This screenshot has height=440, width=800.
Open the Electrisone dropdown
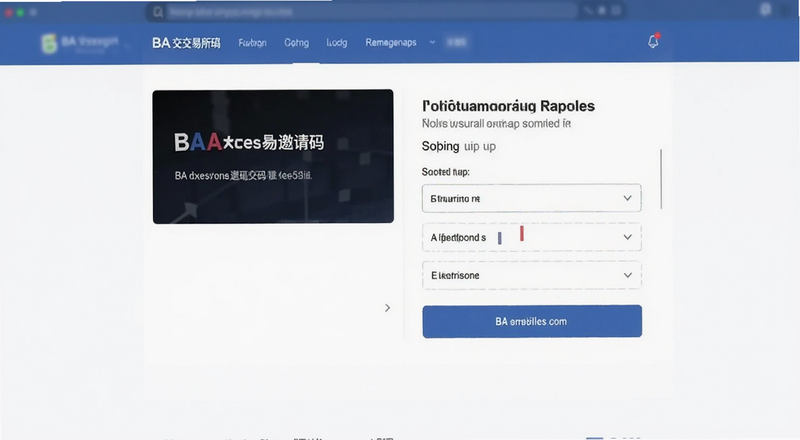(532, 275)
